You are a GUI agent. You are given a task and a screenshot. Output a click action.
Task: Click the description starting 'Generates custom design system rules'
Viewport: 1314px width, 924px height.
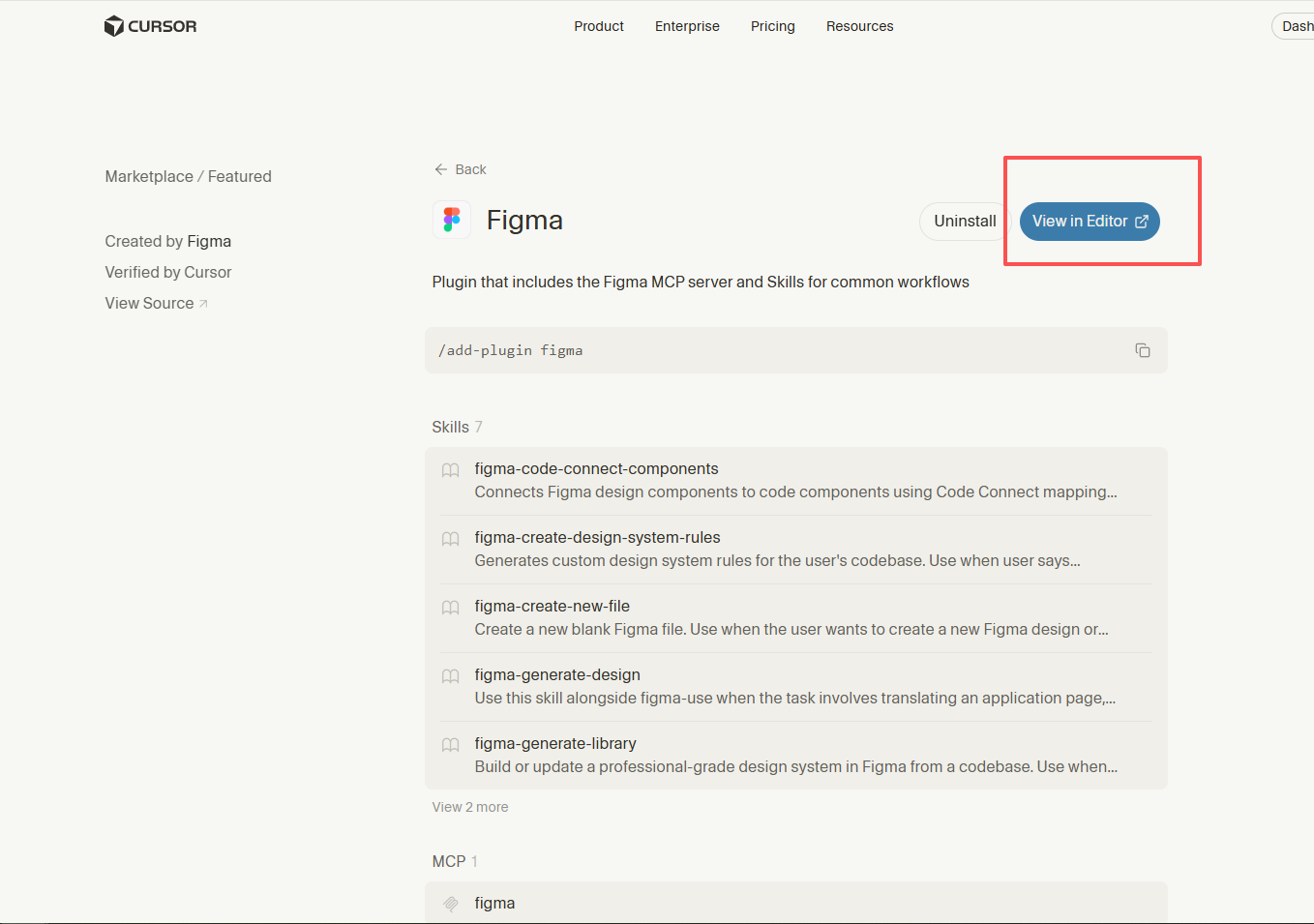(778, 561)
